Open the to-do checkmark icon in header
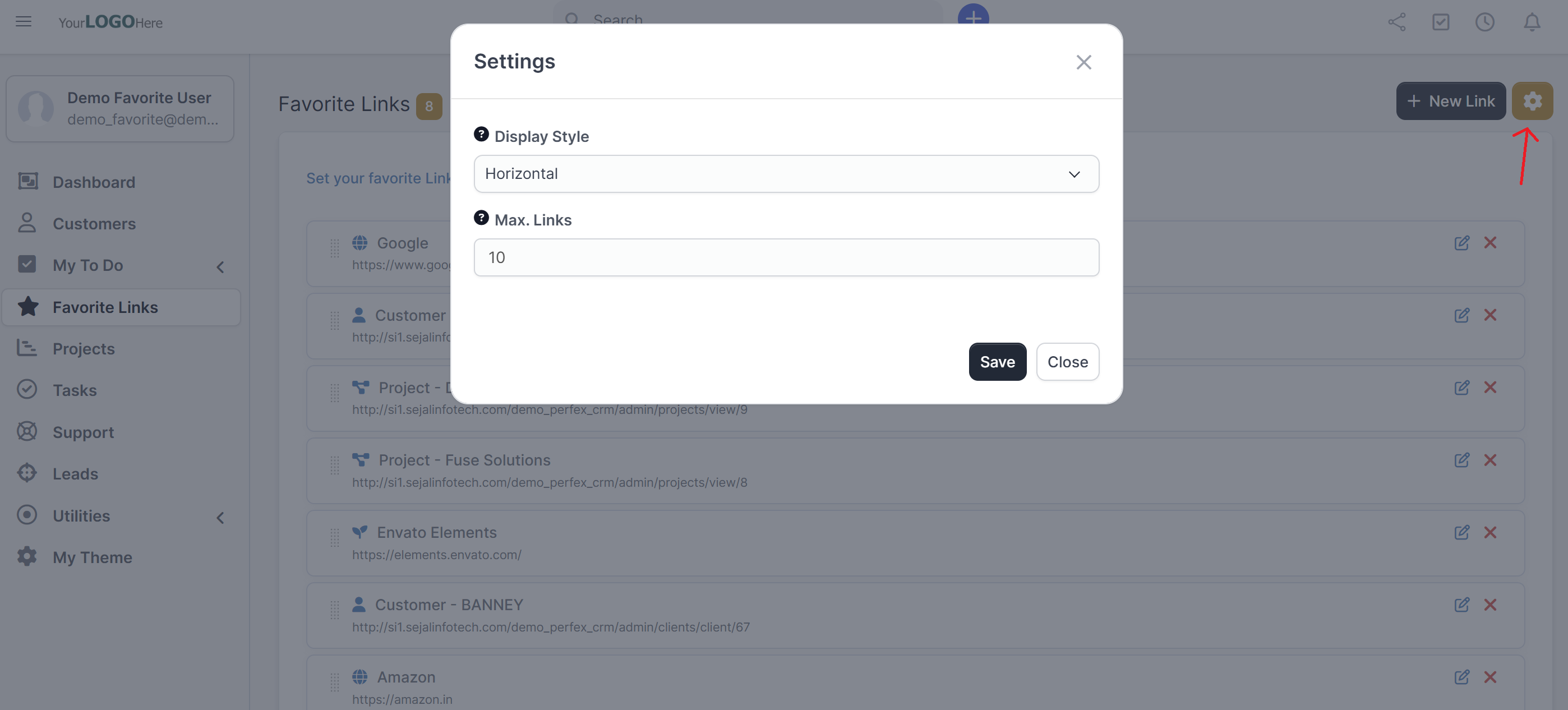Screen dimensions: 1568x710 (1440, 22)
